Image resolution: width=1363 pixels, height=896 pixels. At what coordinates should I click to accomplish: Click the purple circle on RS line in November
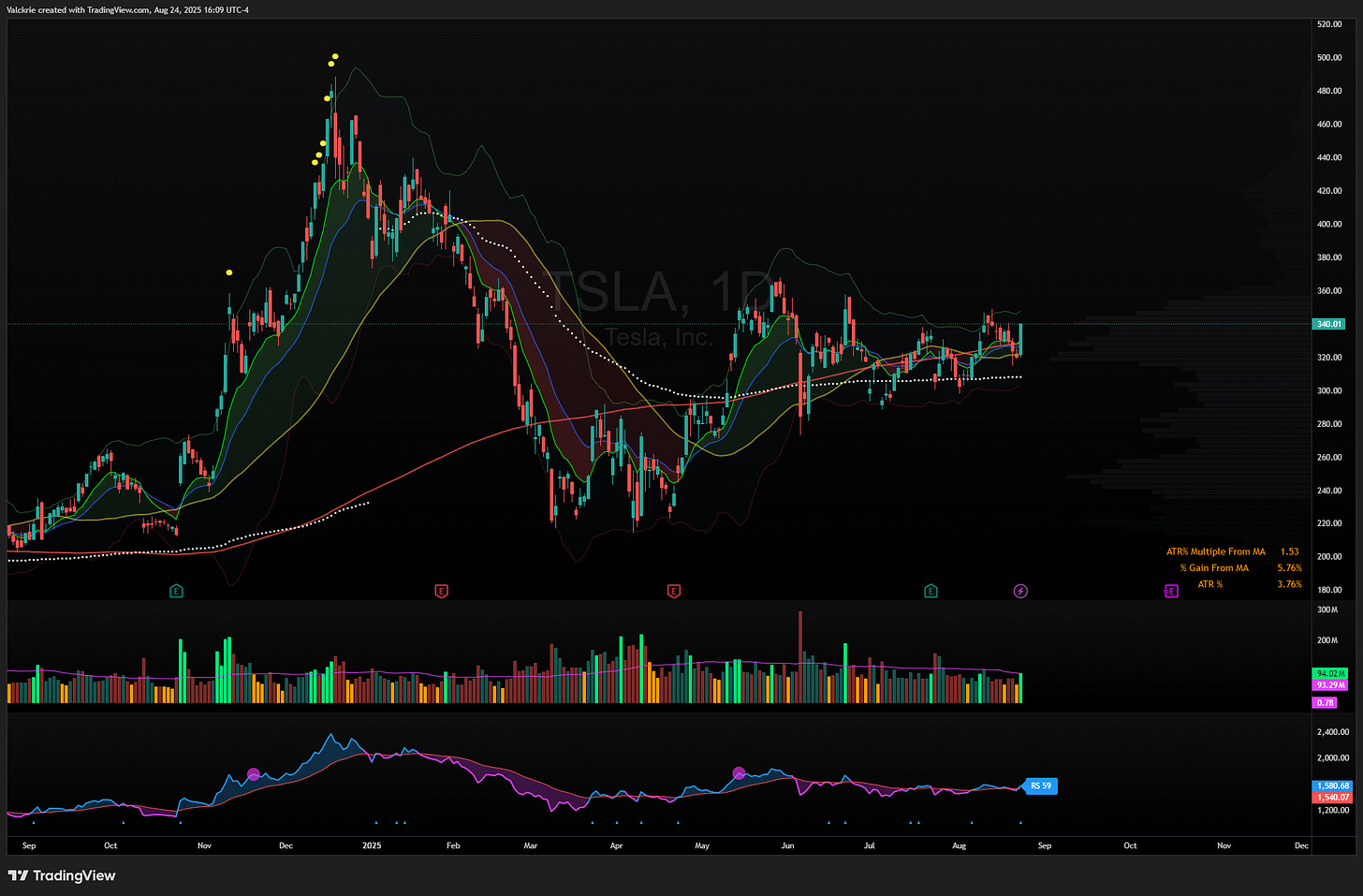tap(254, 774)
